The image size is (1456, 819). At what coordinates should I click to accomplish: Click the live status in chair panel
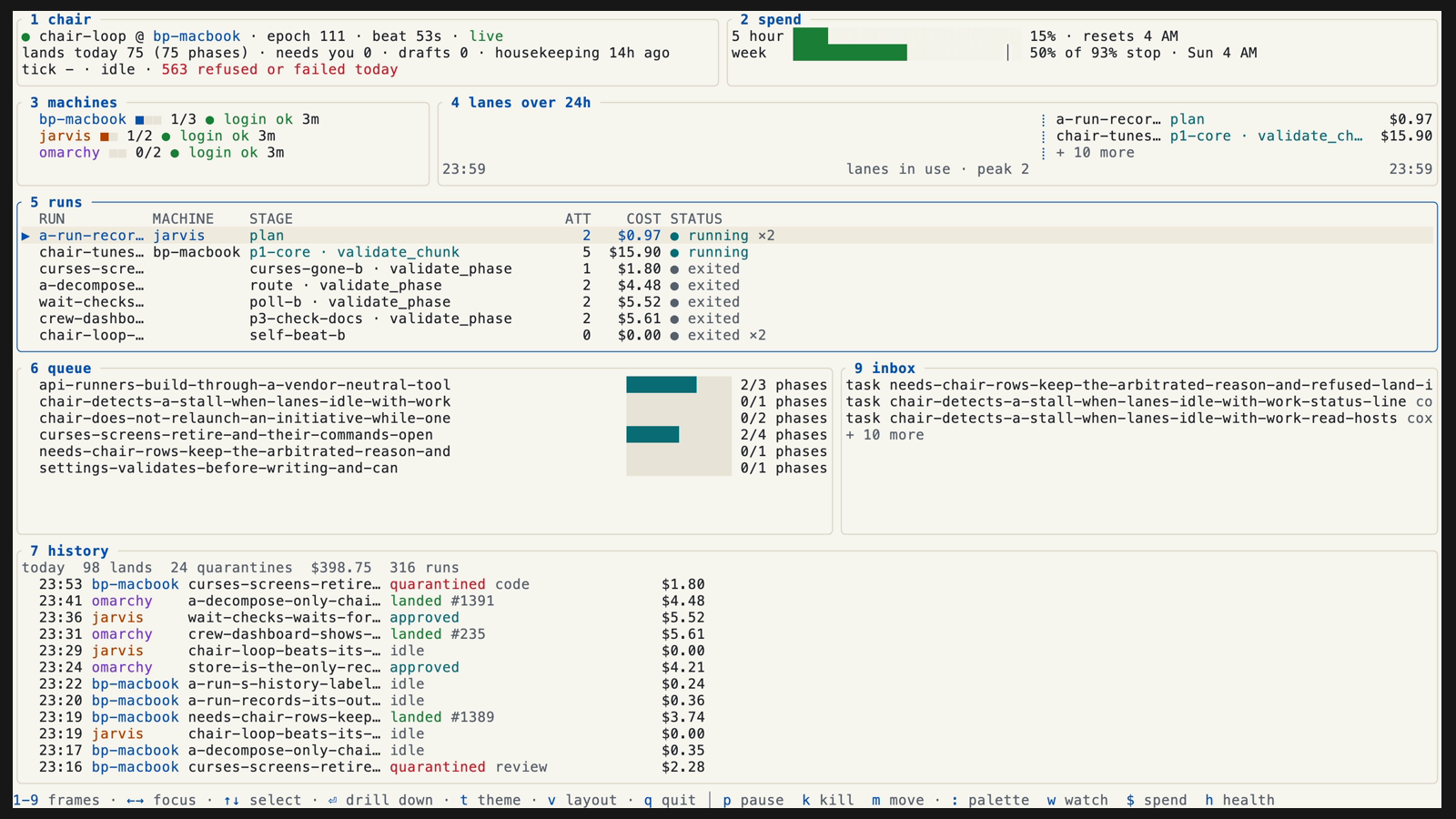point(486,36)
